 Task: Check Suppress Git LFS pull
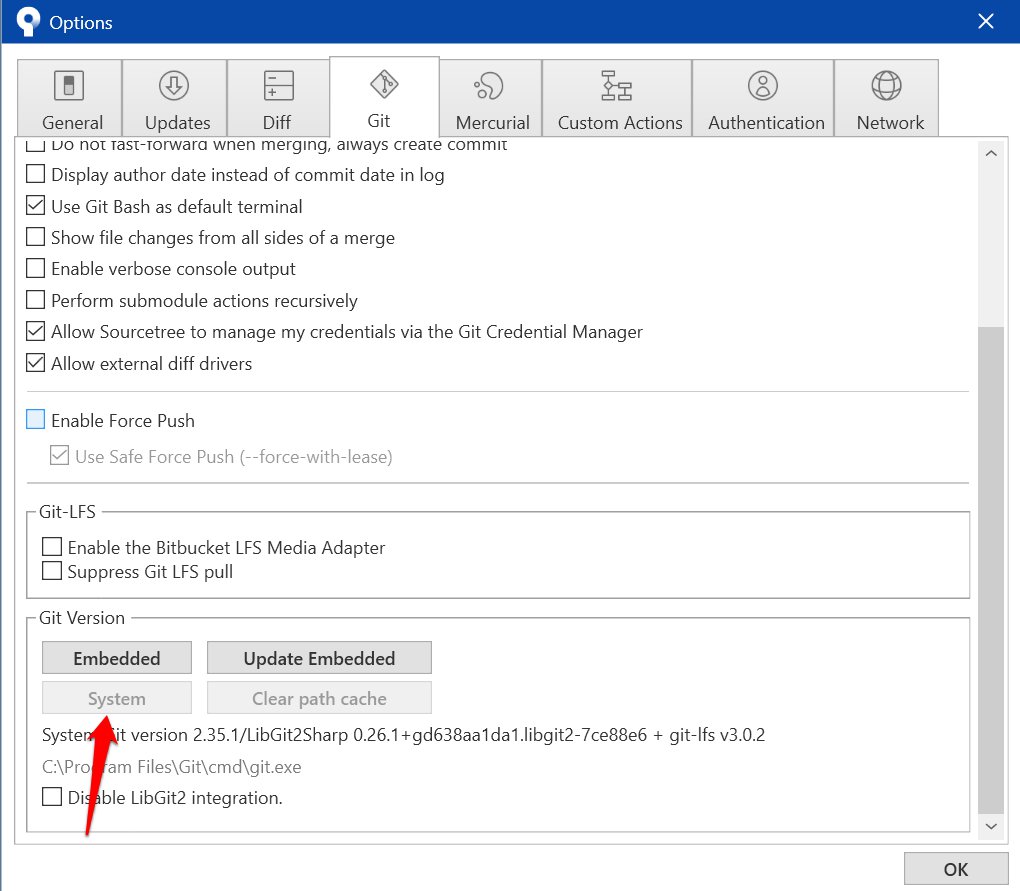52,571
